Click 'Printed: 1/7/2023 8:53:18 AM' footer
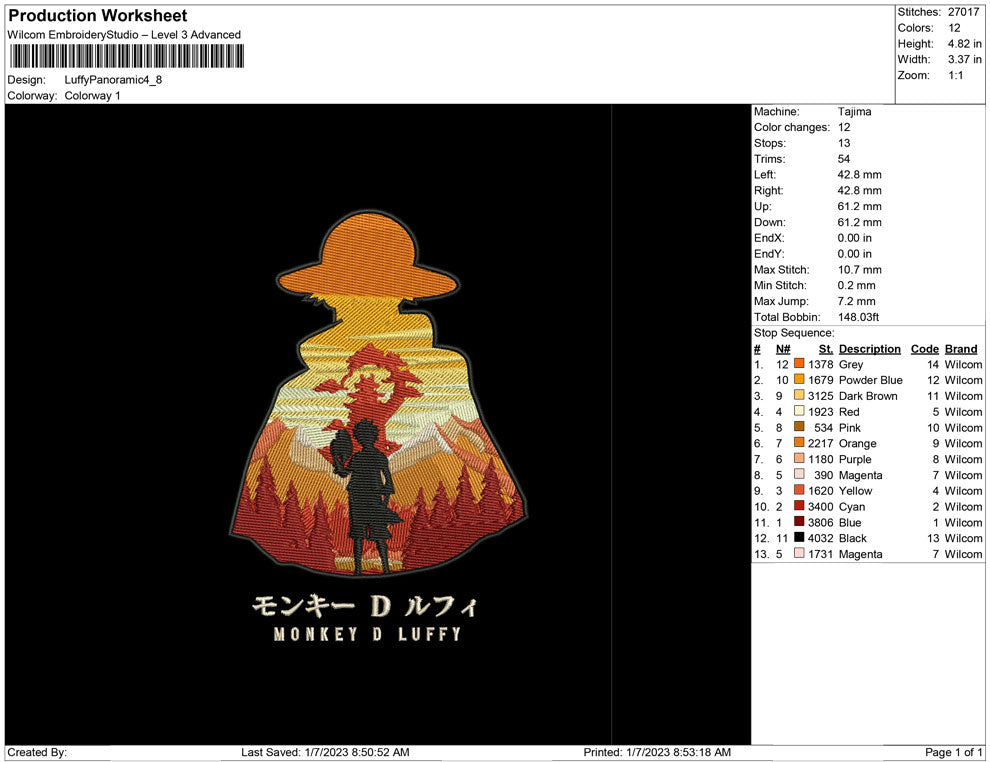 (657, 752)
